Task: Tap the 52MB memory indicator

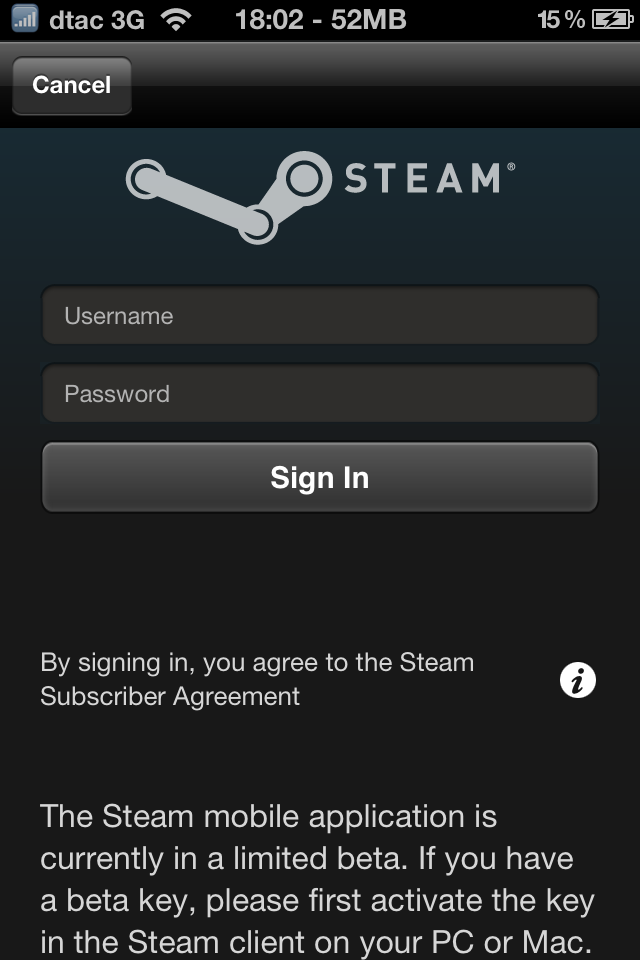Action: (369, 20)
